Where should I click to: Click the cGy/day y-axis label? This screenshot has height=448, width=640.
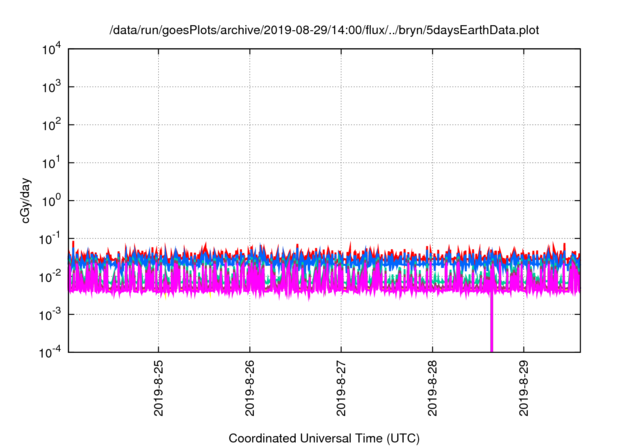(x=33, y=201)
